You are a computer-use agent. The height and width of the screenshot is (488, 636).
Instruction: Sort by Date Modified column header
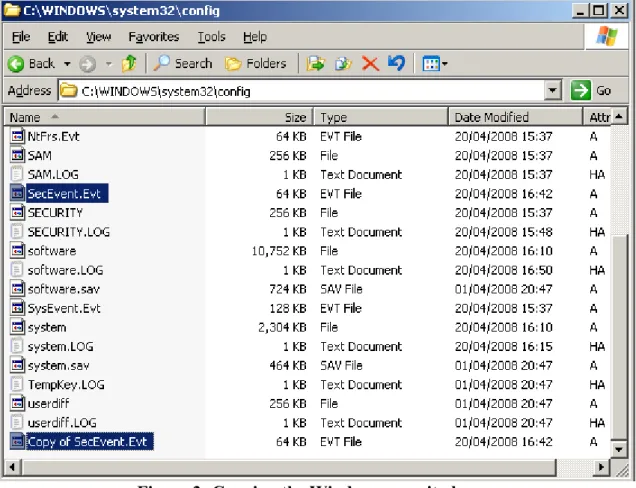coord(516,117)
